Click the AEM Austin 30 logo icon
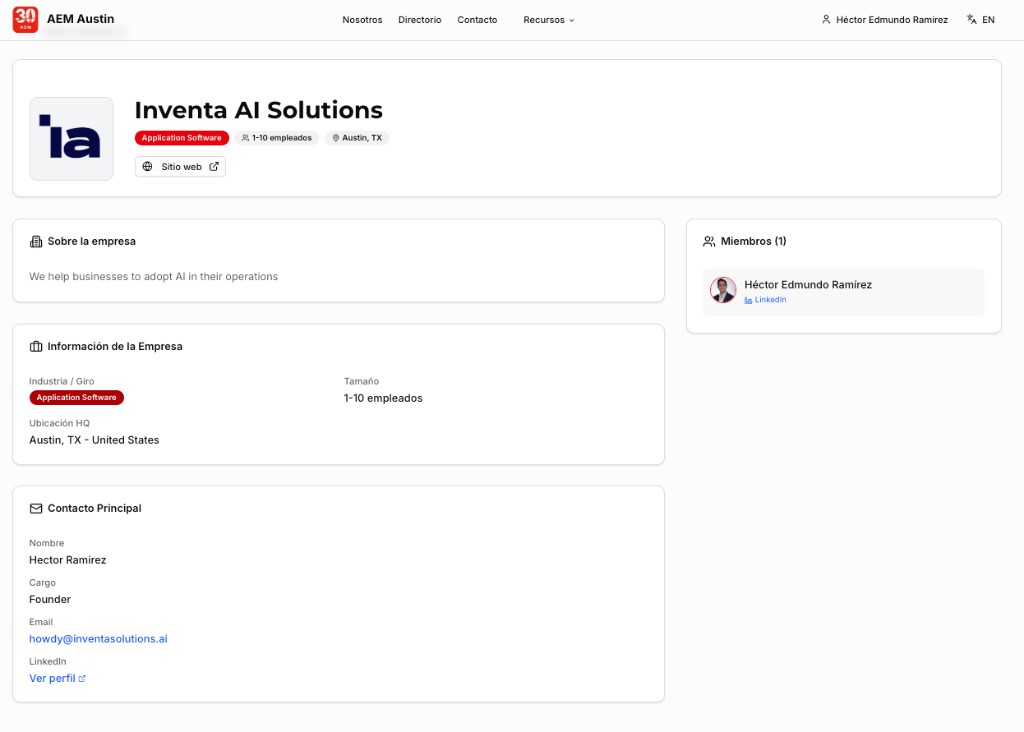1024x732 pixels. point(25,19)
